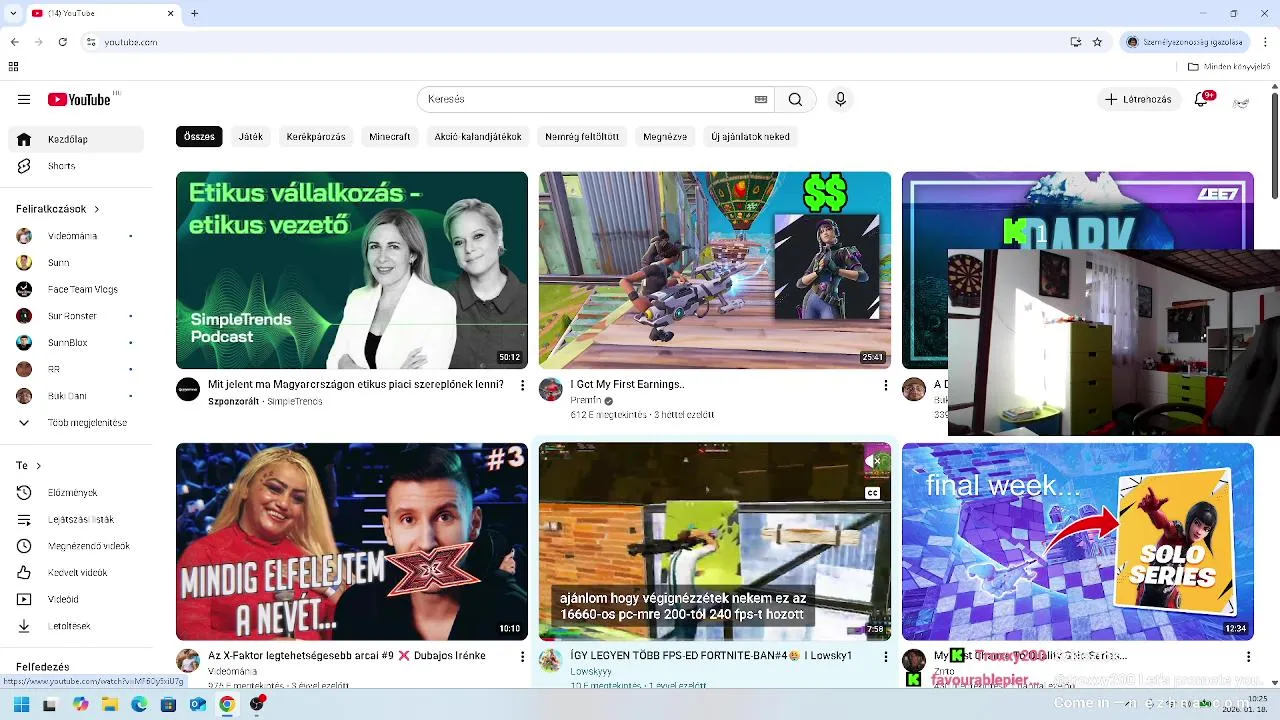Image resolution: width=1280 pixels, height=720 pixels.
Task: Play the I Got My First Earnings thumbnail
Action: [715, 270]
